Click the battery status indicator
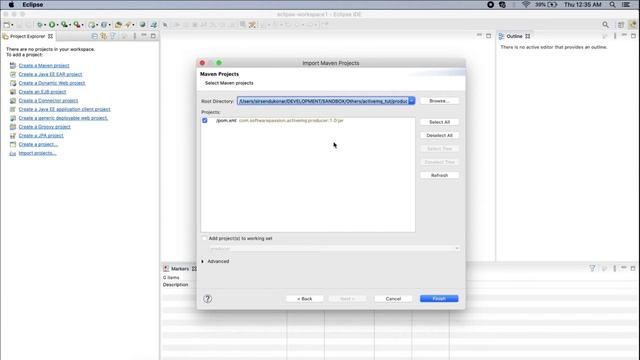Screen dimensions: 640x360 (547, 4)
